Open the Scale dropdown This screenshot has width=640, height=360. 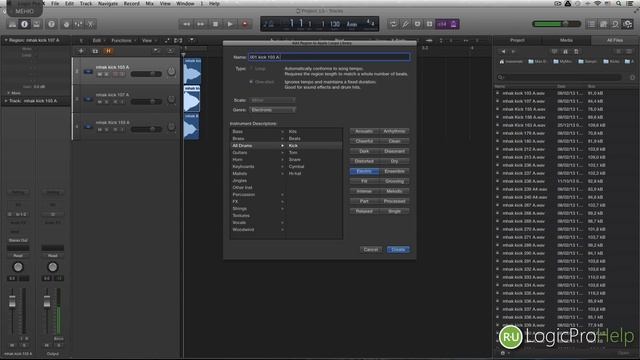272,100
